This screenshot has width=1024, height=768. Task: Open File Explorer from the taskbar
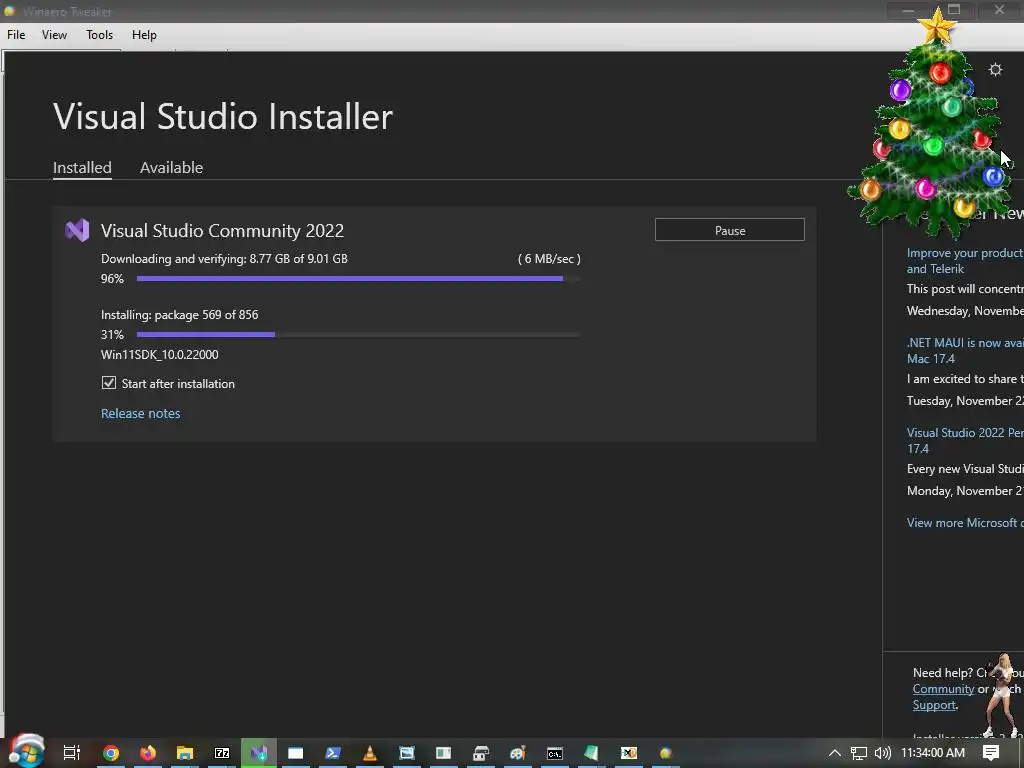tap(185, 753)
